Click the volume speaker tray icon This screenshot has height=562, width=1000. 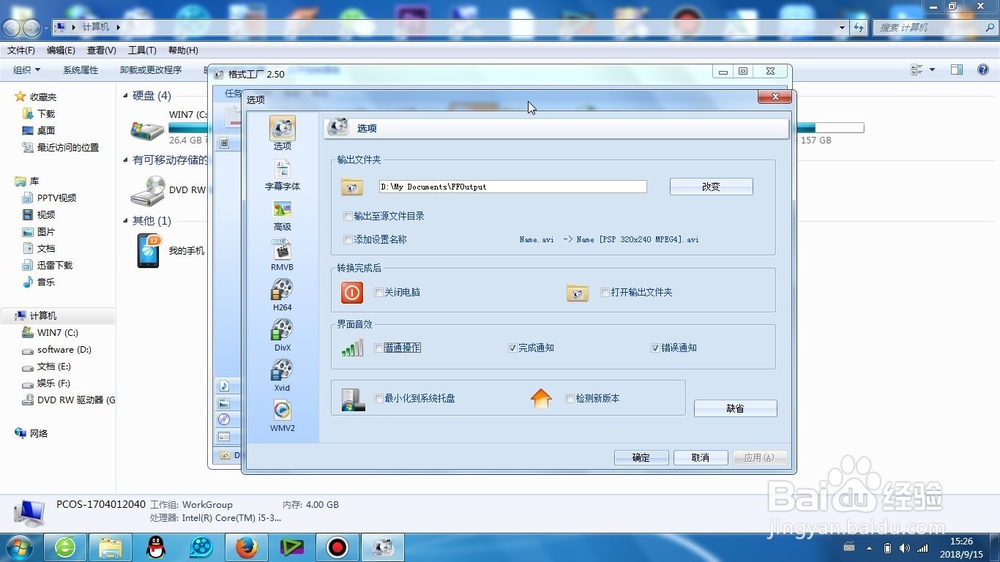pyautogui.click(x=904, y=548)
